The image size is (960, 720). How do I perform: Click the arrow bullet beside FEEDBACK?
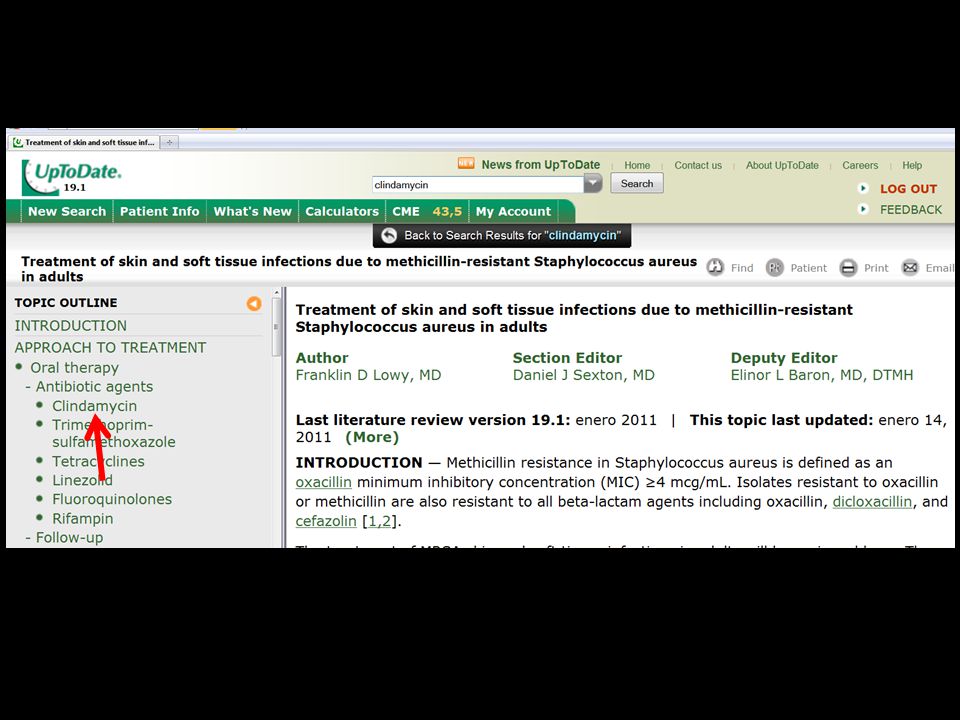coord(863,209)
